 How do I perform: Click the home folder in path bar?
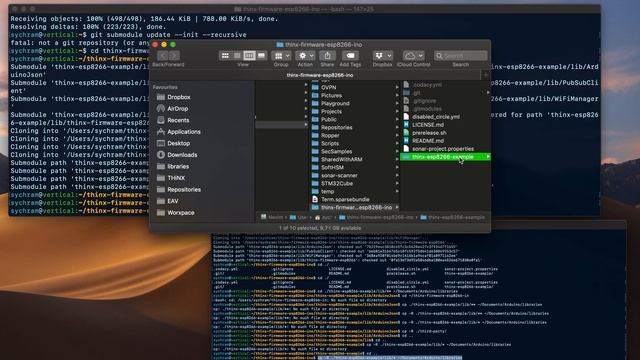(322, 217)
